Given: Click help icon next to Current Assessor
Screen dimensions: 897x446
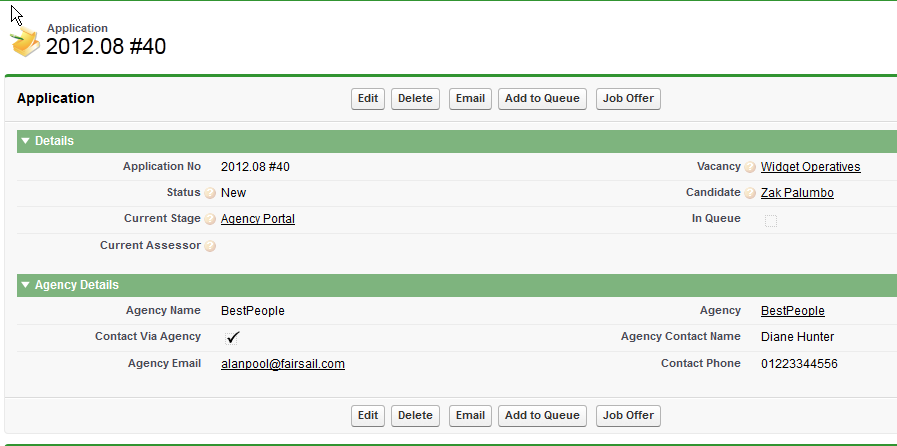Looking at the screenshot, I should pyautogui.click(x=210, y=246).
